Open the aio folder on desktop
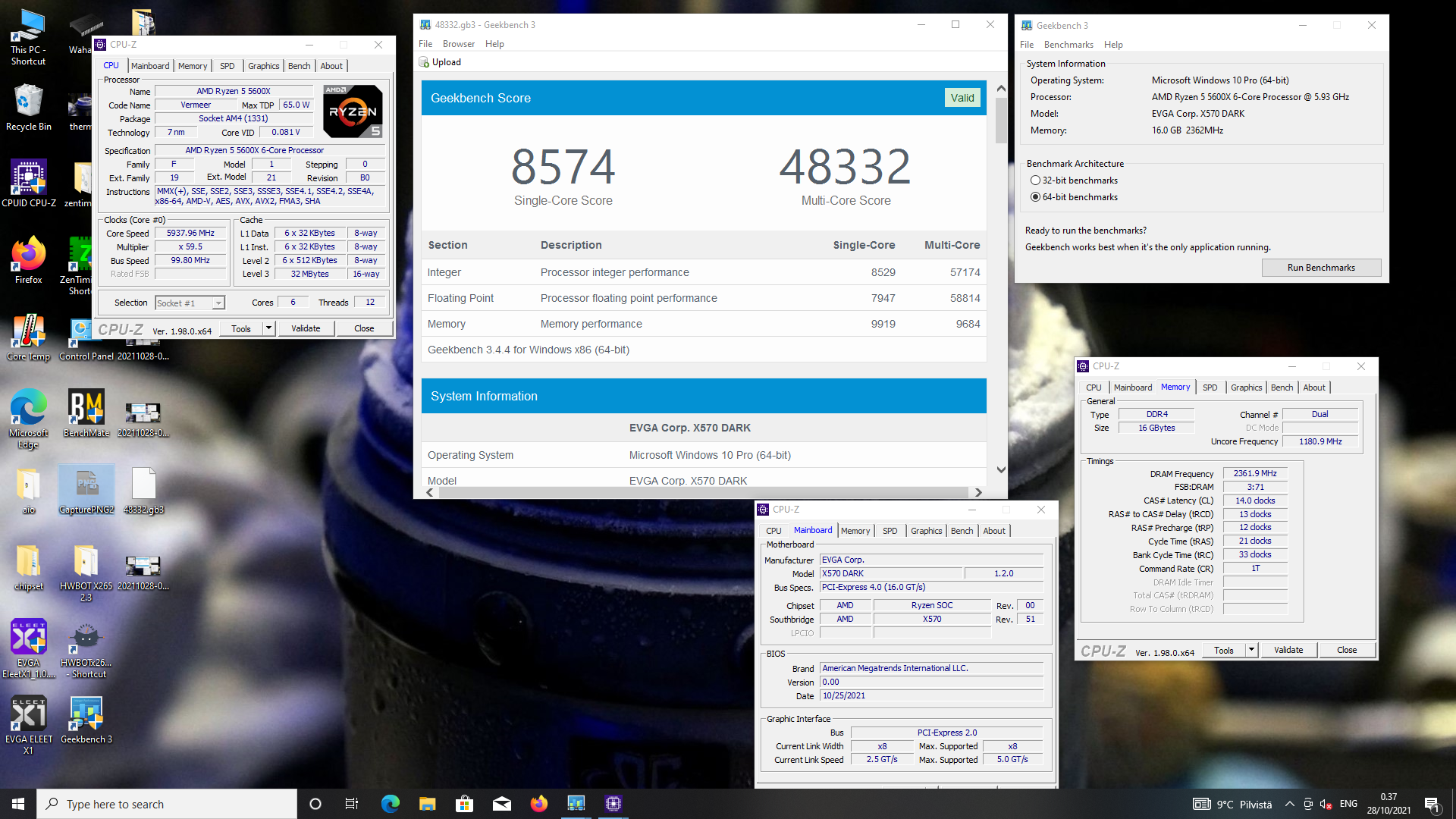 (28, 491)
